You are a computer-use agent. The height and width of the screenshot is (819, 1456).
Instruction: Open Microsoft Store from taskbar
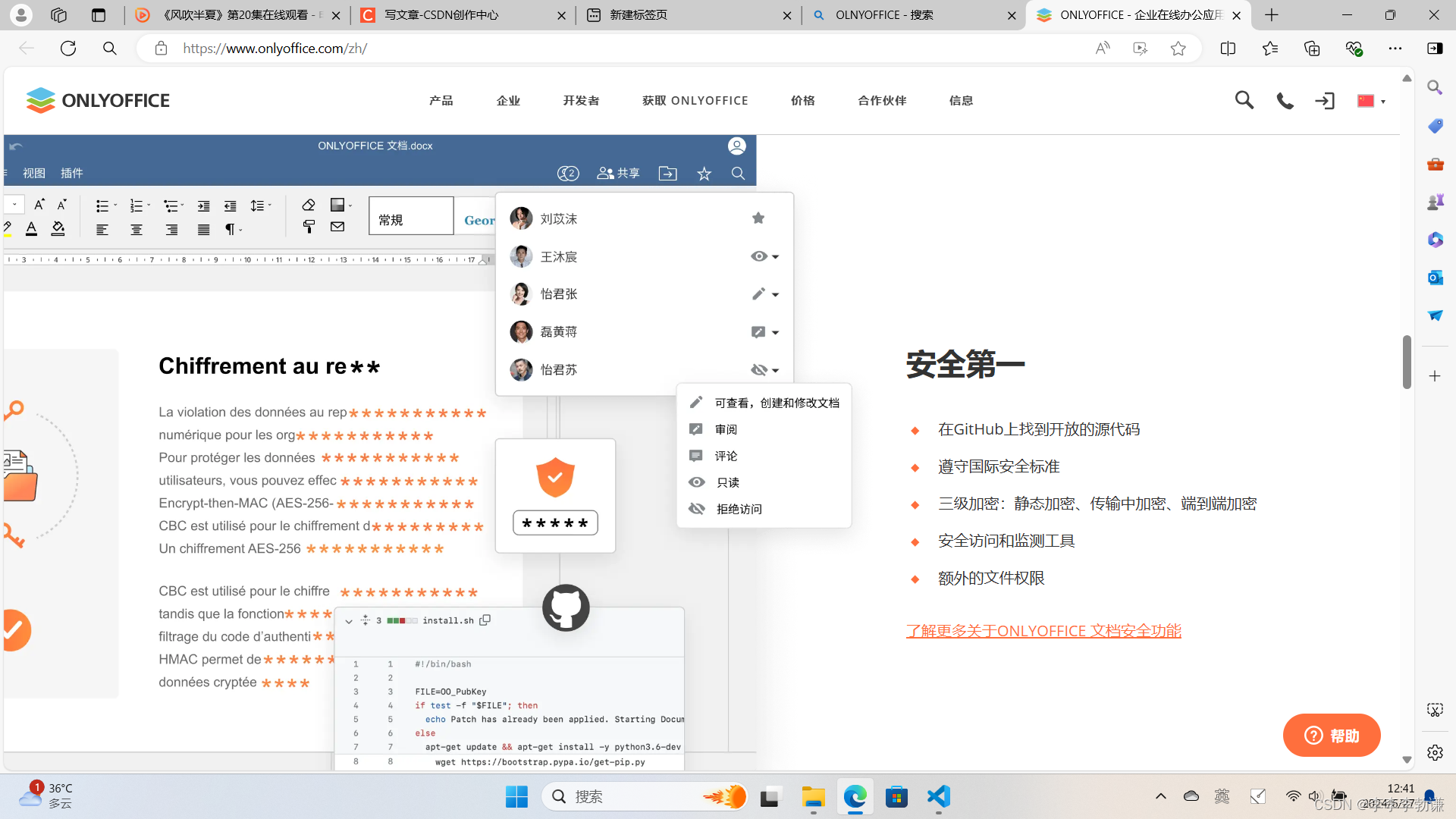[x=896, y=796]
